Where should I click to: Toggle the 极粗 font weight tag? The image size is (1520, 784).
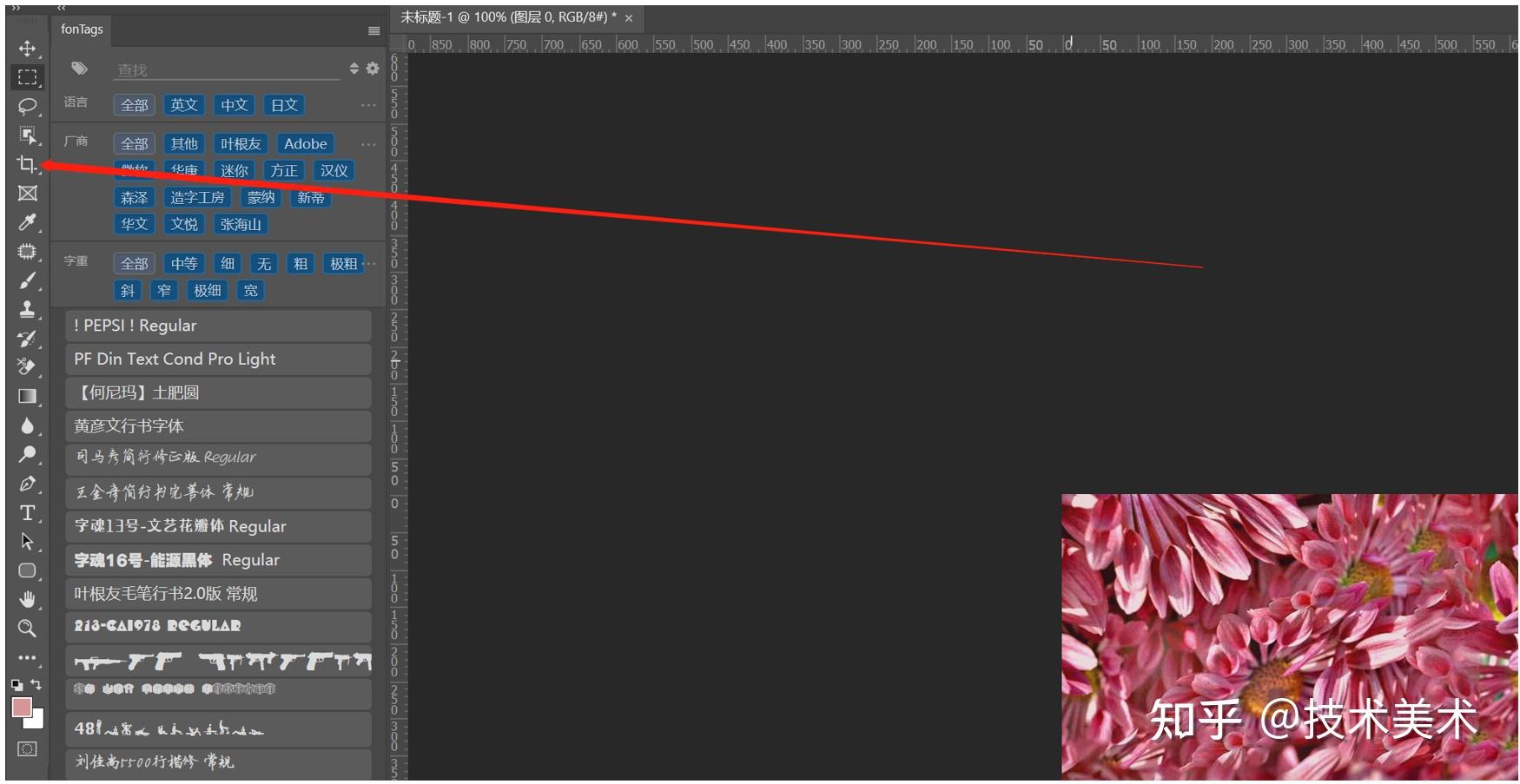click(343, 264)
